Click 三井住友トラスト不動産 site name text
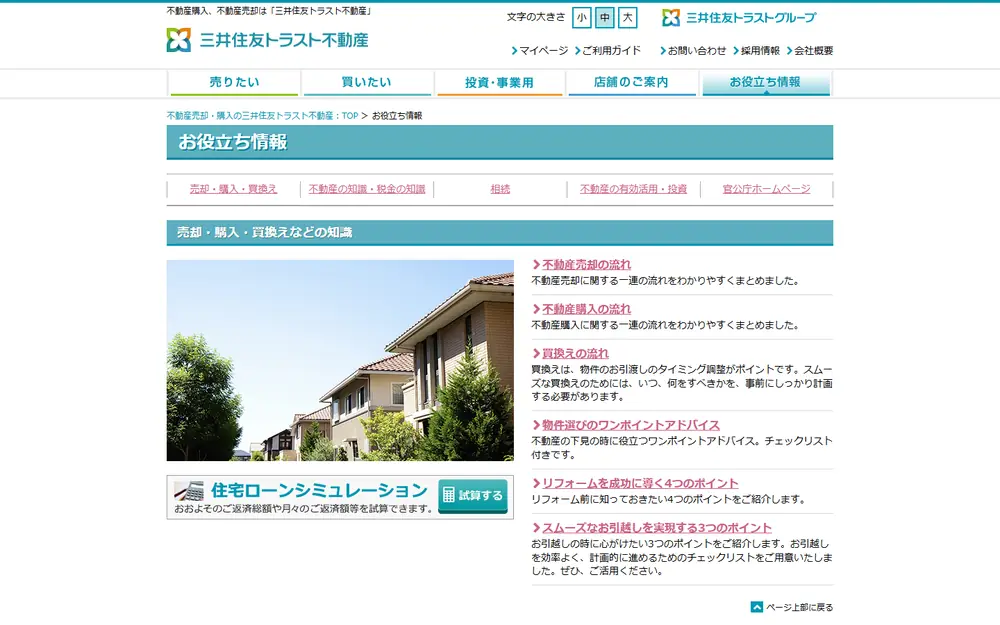This screenshot has width=1000, height=625. tap(284, 40)
